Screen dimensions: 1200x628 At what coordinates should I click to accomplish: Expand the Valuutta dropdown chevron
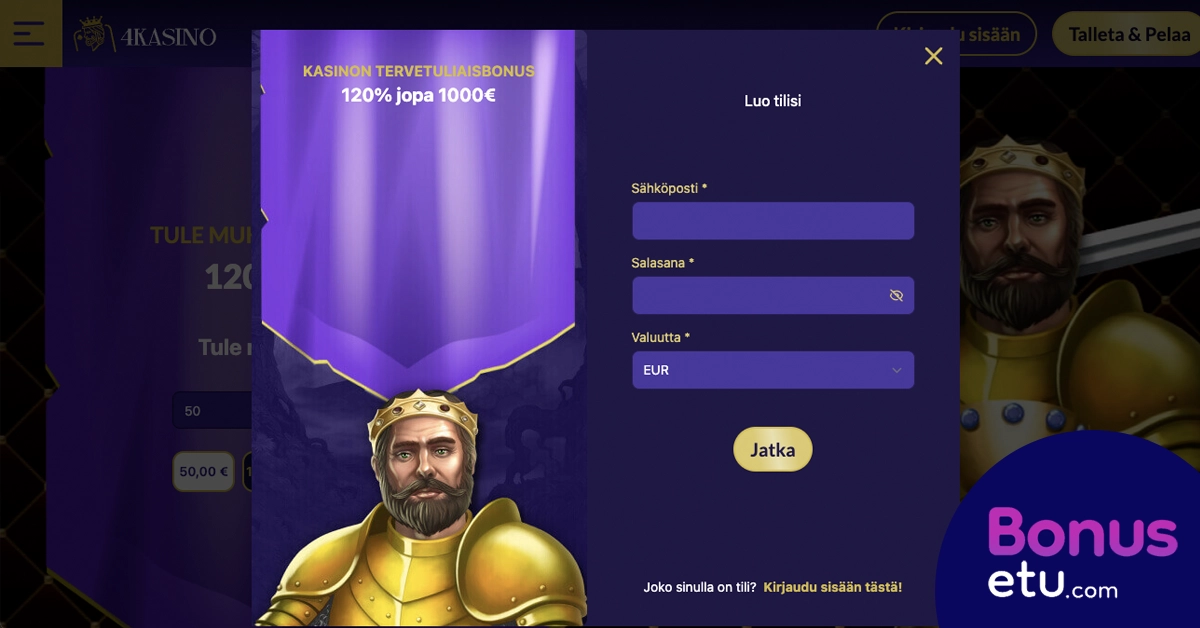pyautogui.click(x=896, y=370)
